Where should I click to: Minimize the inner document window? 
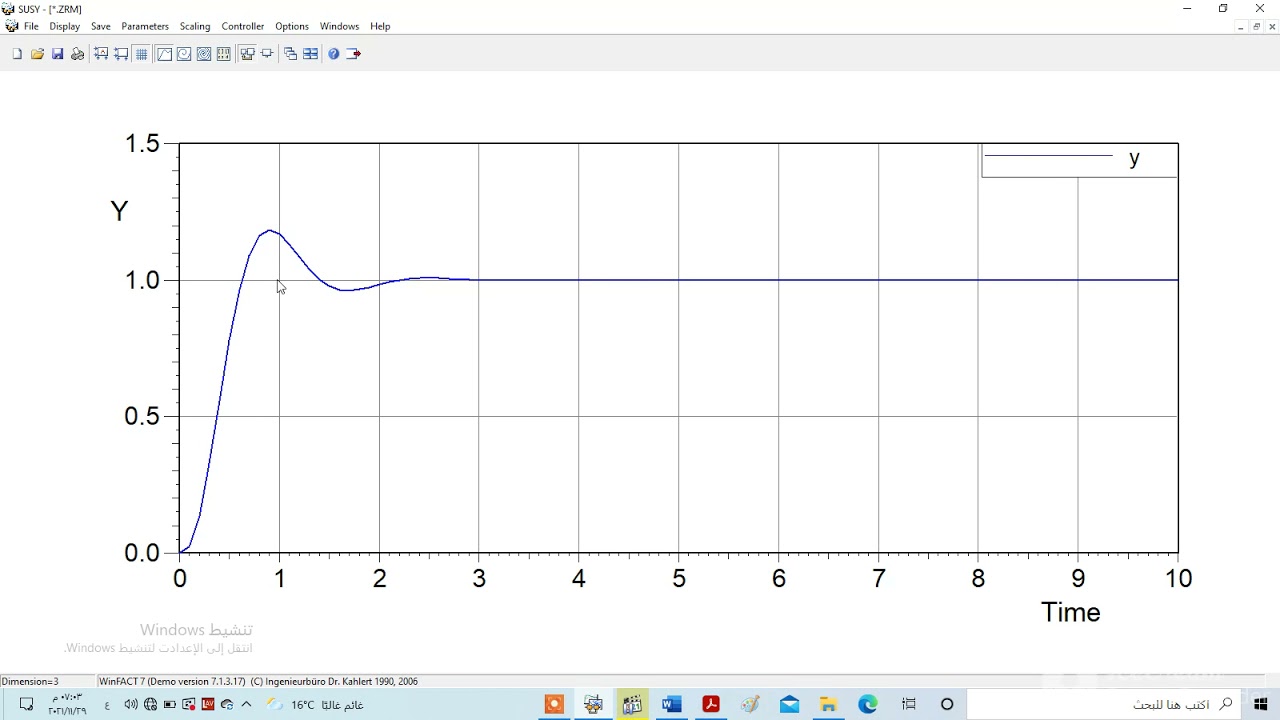[x=1240, y=27]
